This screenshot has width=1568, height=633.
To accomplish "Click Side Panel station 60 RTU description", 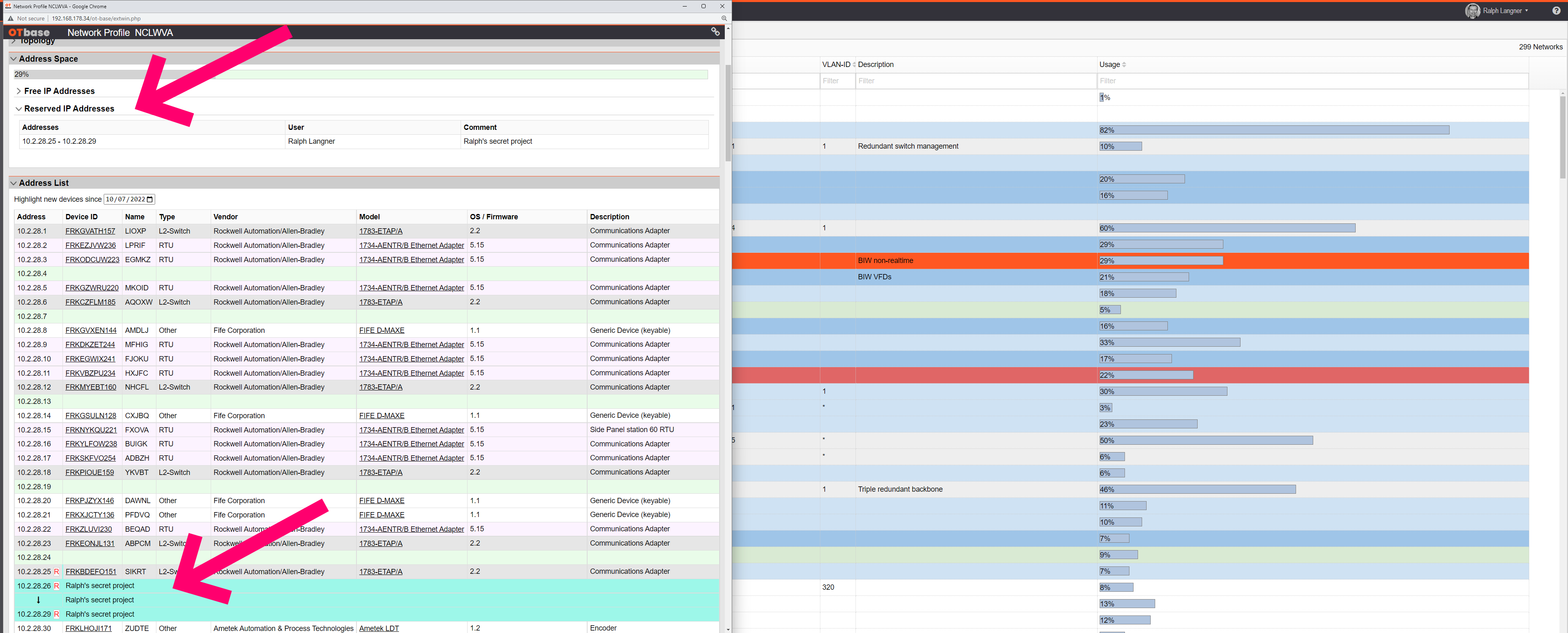I will [x=631, y=430].
